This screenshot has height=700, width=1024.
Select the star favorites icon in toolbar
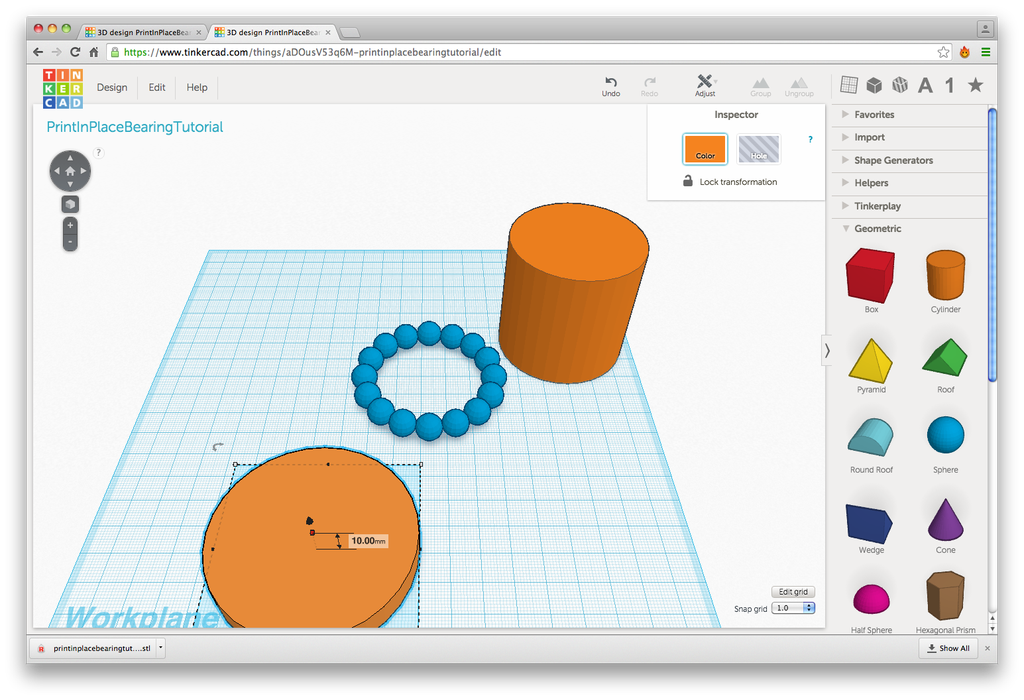pos(976,84)
